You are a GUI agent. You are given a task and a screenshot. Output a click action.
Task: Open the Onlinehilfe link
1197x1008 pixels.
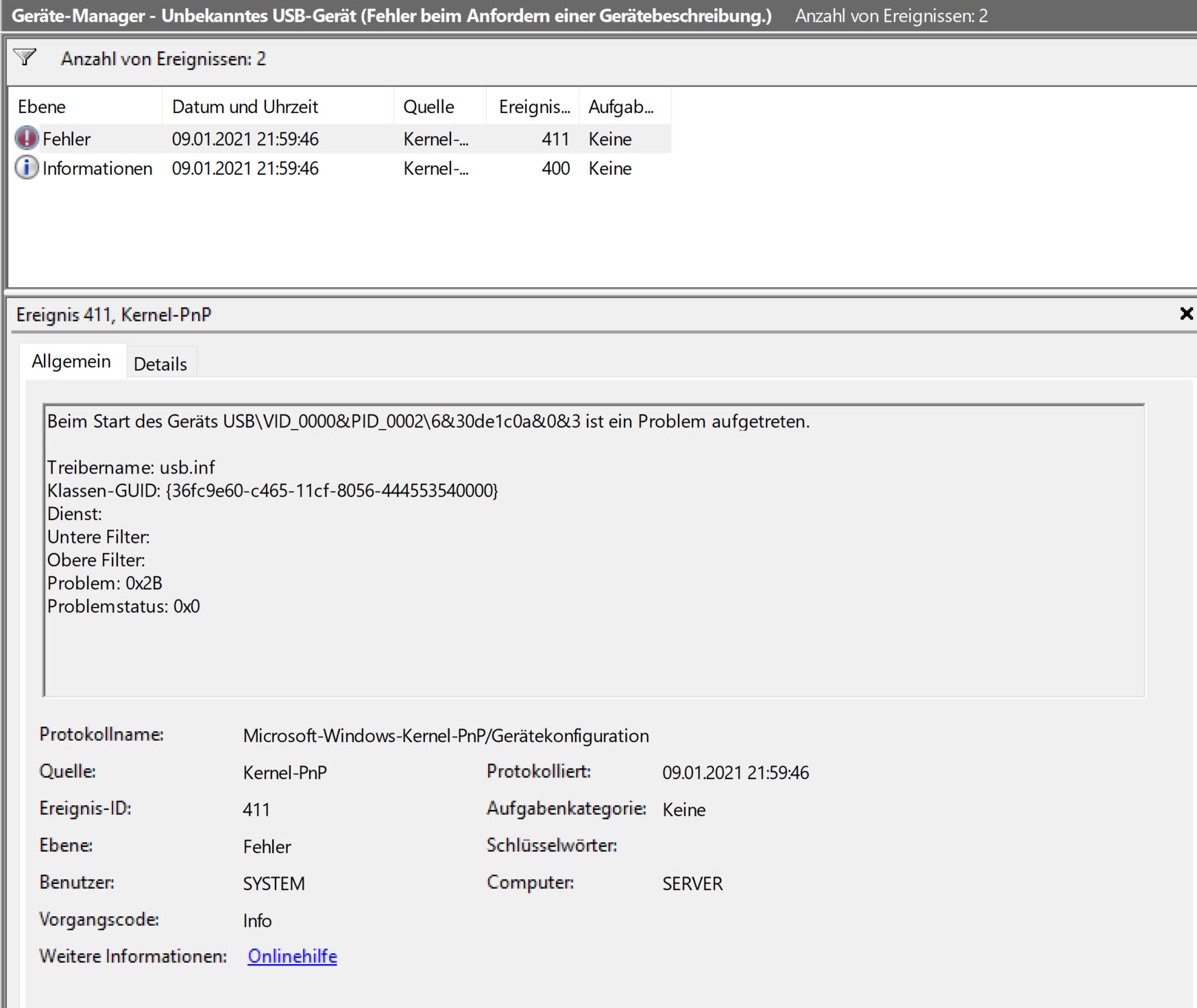click(292, 956)
